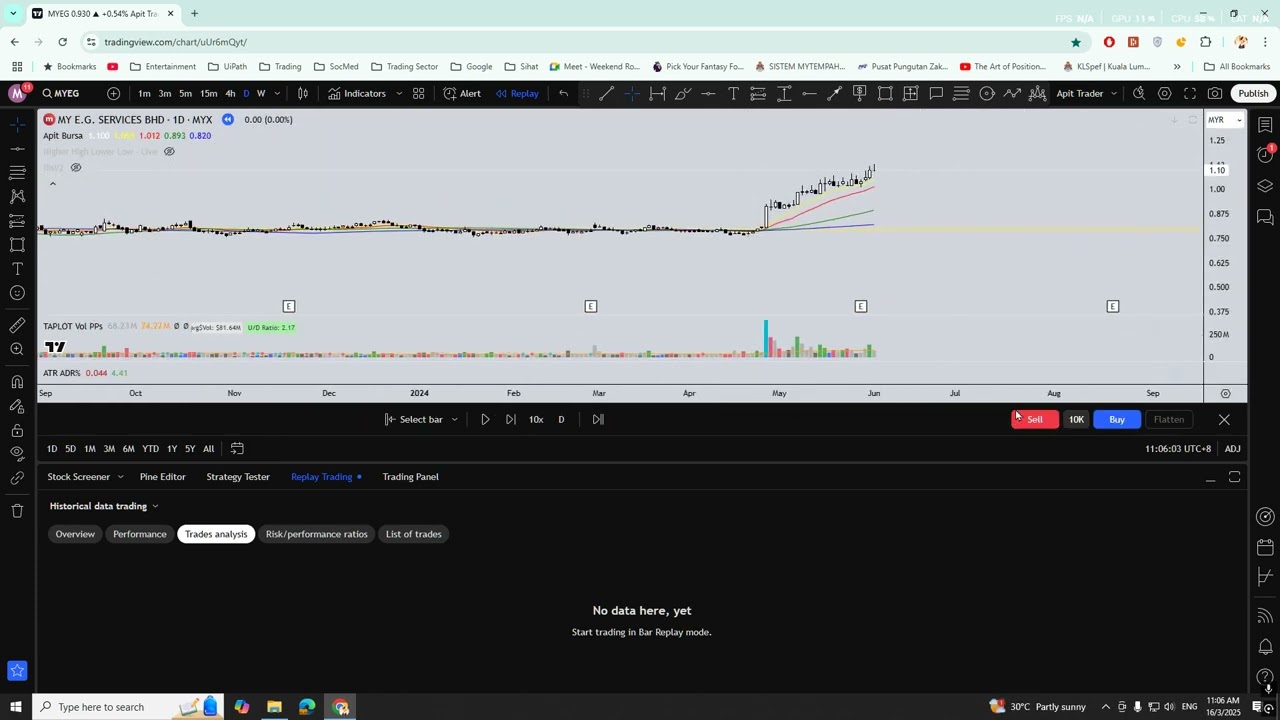Image resolution: width=1280 pixels, height=720 pixels.
Task: Create a new Alert
Action: tap(462, 93)
